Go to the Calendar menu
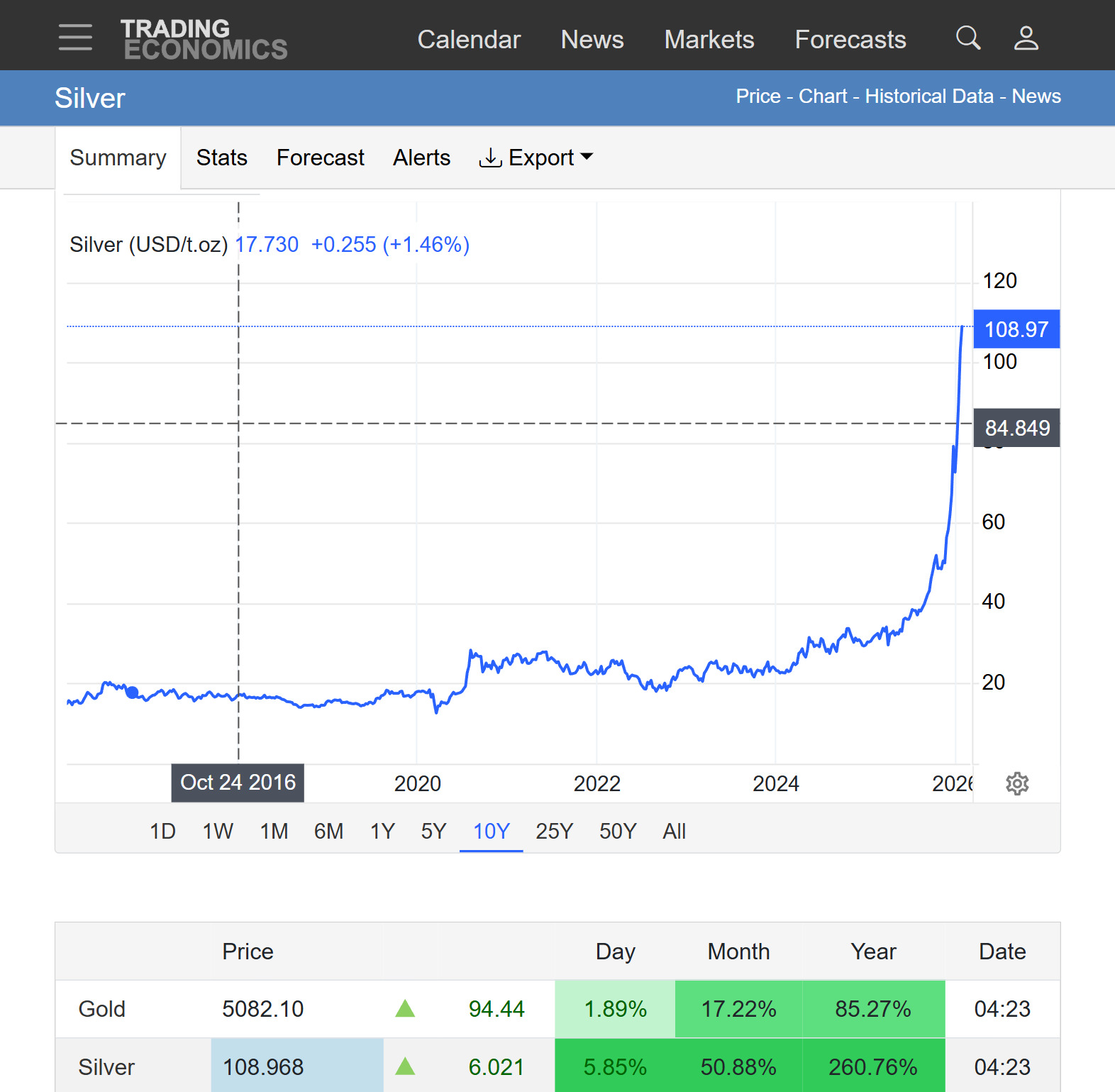The width and height of the screenshot is (1115, 1092). (469, 40)
